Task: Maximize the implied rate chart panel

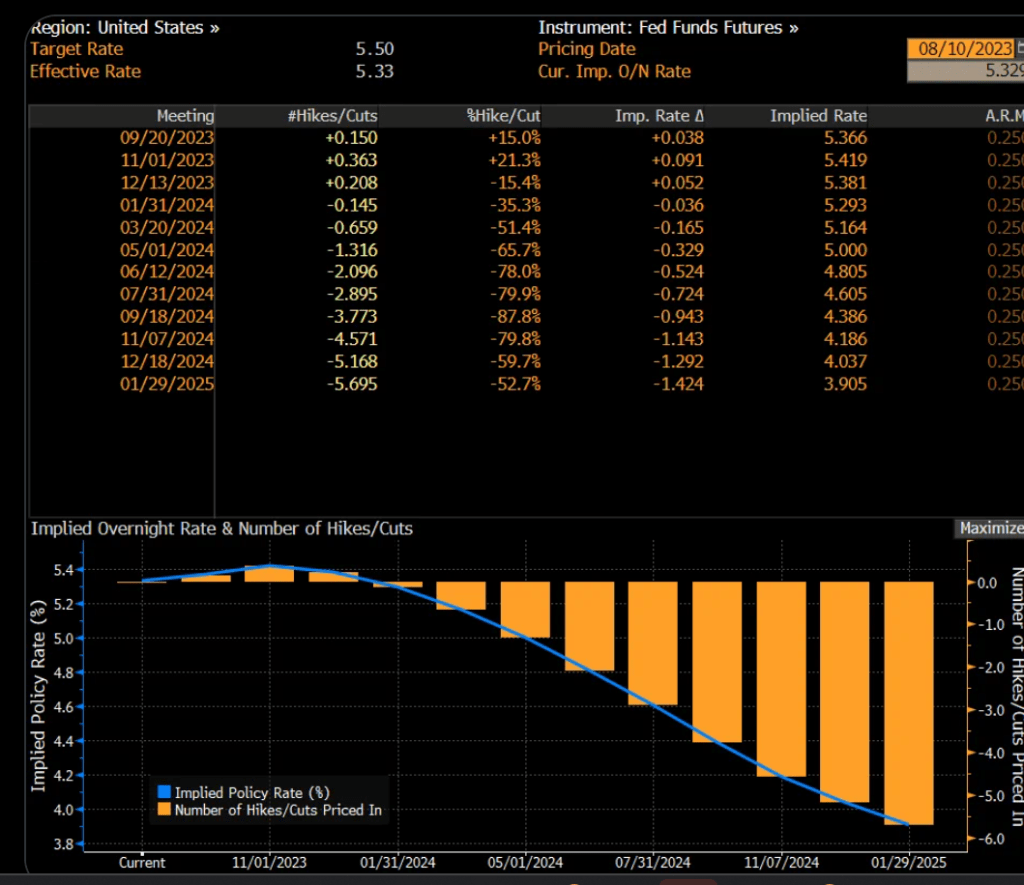Action: click(990, 529)
